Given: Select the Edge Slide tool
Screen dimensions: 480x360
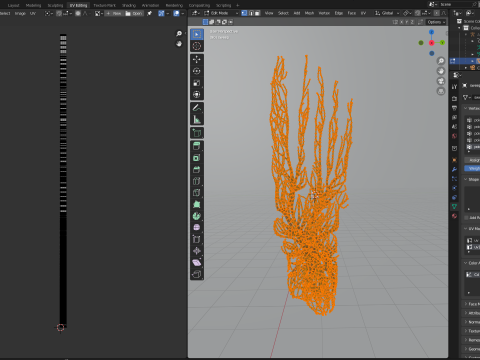Looking at the screenshot, I should (197, 239).
